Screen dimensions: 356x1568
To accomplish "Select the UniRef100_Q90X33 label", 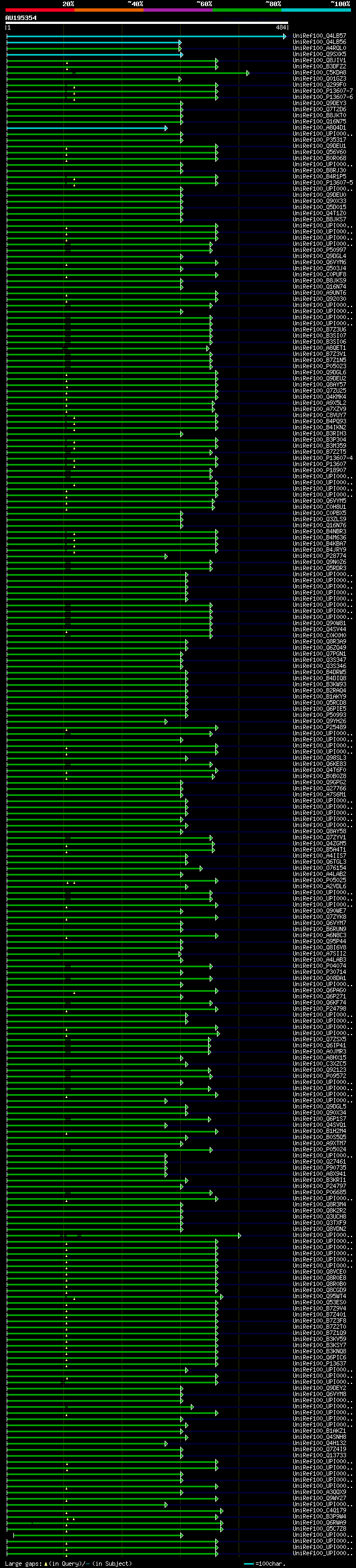I will (x=319, y=201).
